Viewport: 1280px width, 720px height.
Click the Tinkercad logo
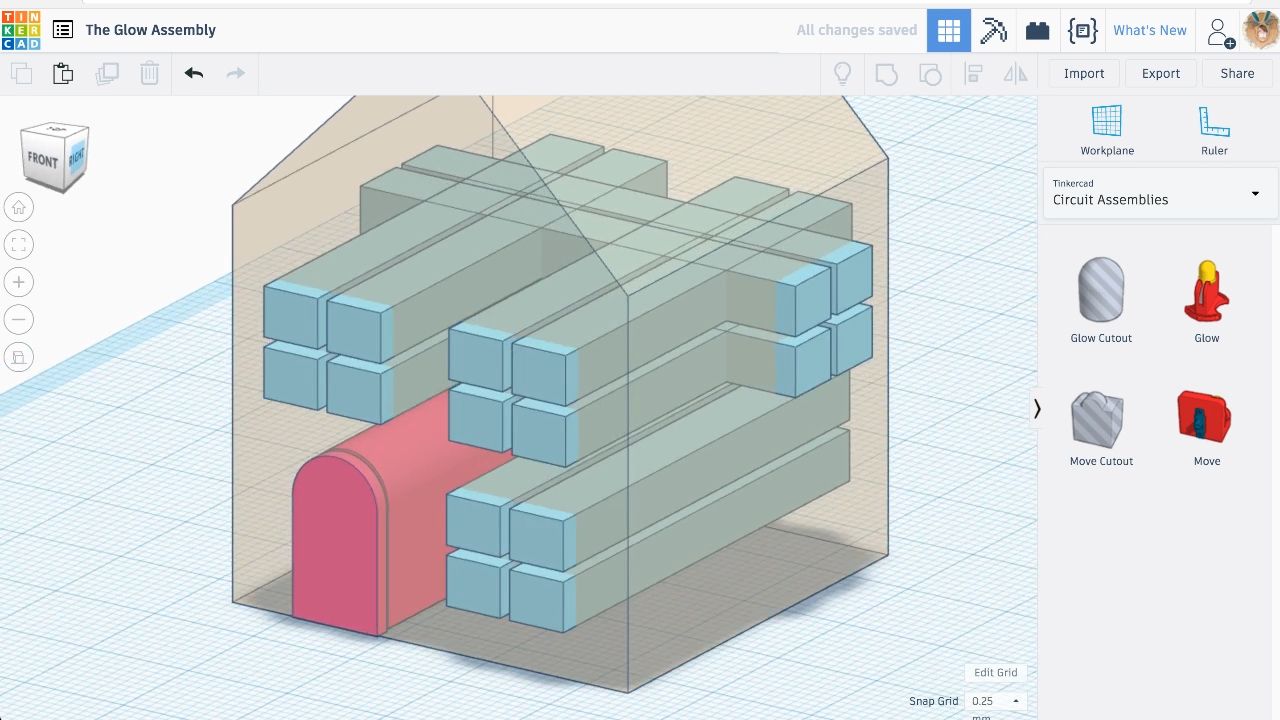[21, 30]
